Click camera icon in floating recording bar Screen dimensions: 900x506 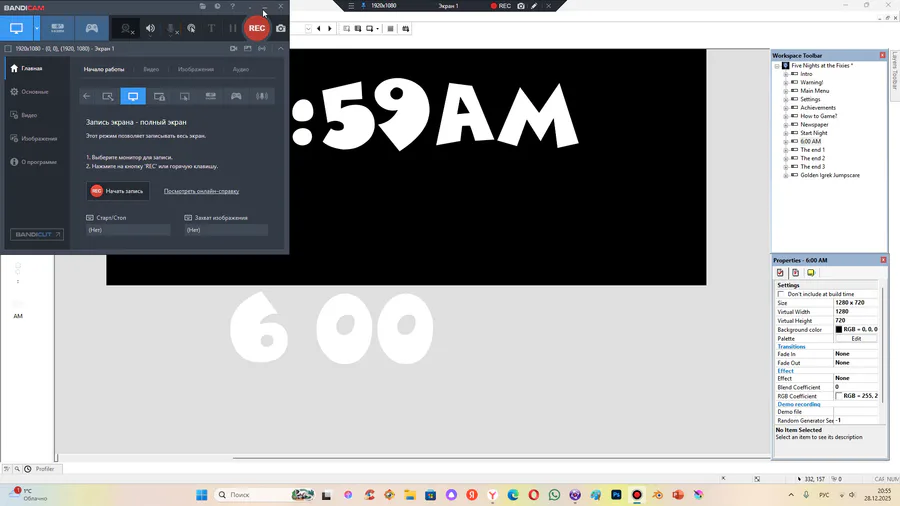pyautogui.click(x=521, y=6)
